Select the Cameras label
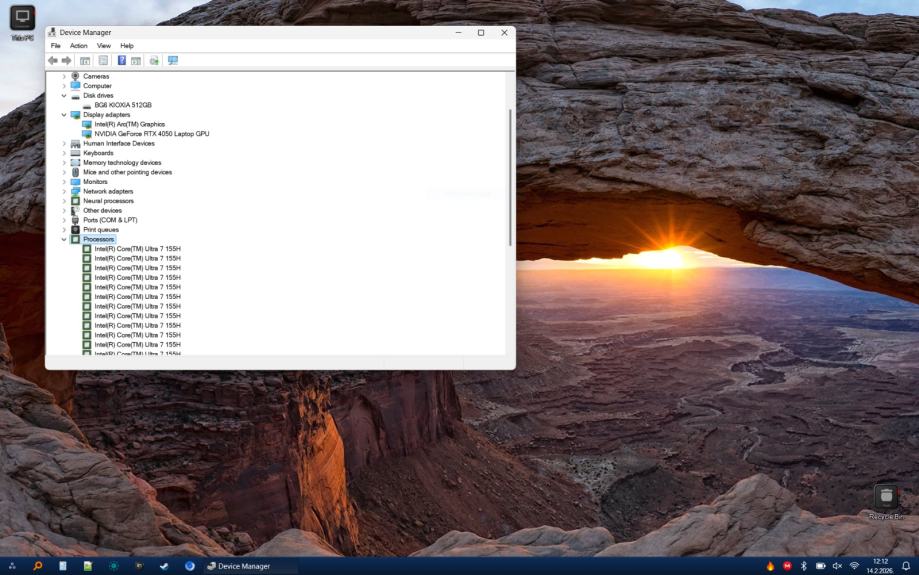Viewport: 919px width, 575px height. tap(96, 76)
